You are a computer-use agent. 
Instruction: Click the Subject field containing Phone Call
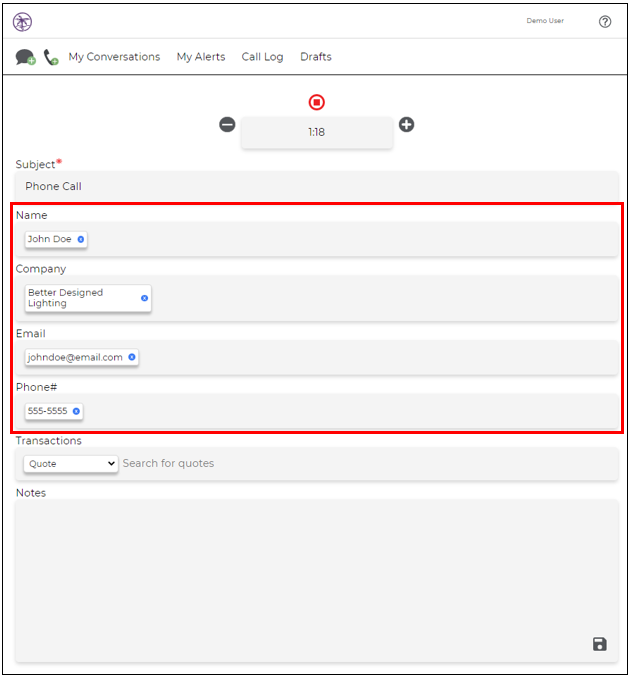click(317, 187)
